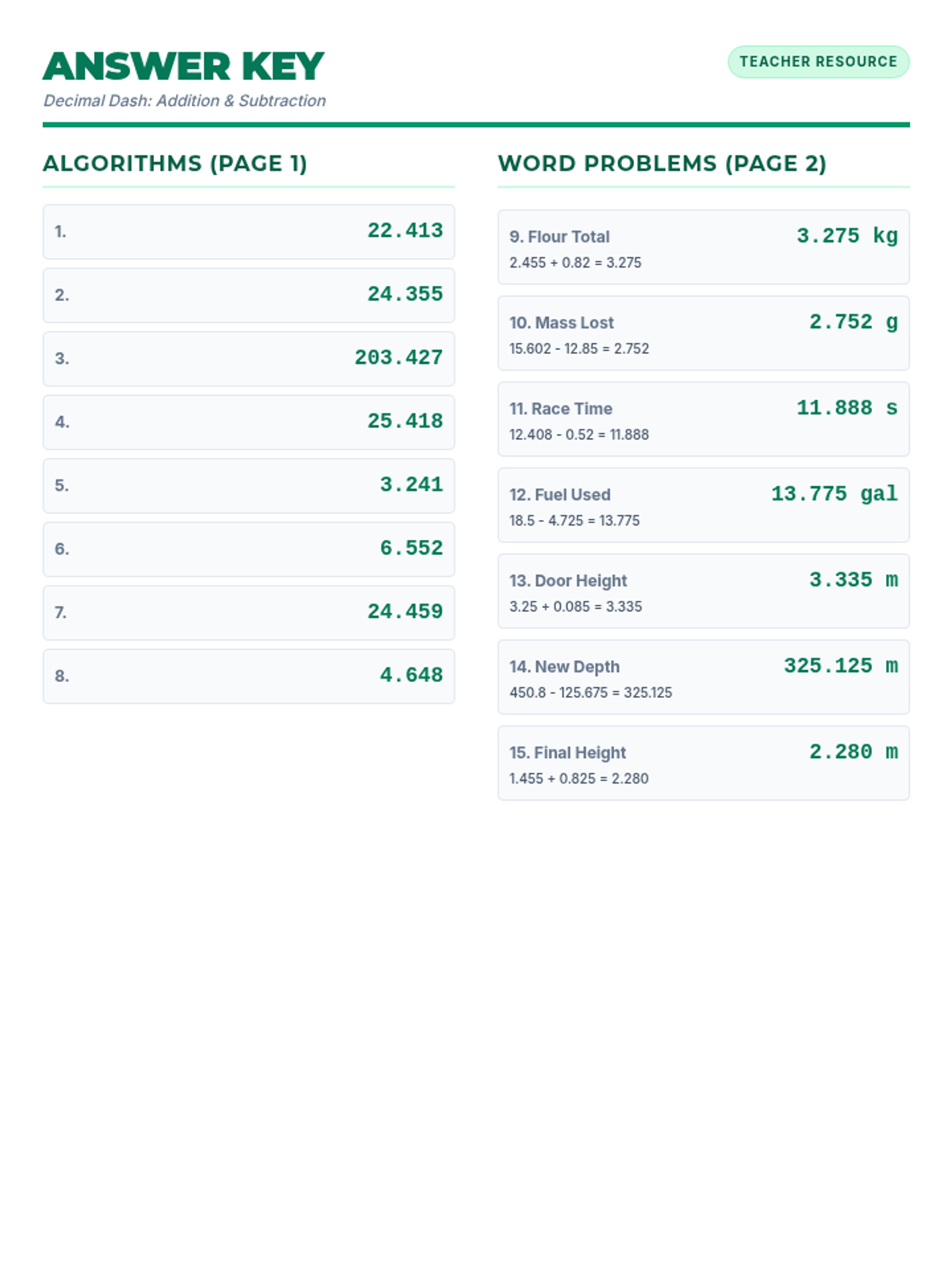
Task: Click the Fuel Used 13.775 gal answer
Action: click(x=834, y=494)
